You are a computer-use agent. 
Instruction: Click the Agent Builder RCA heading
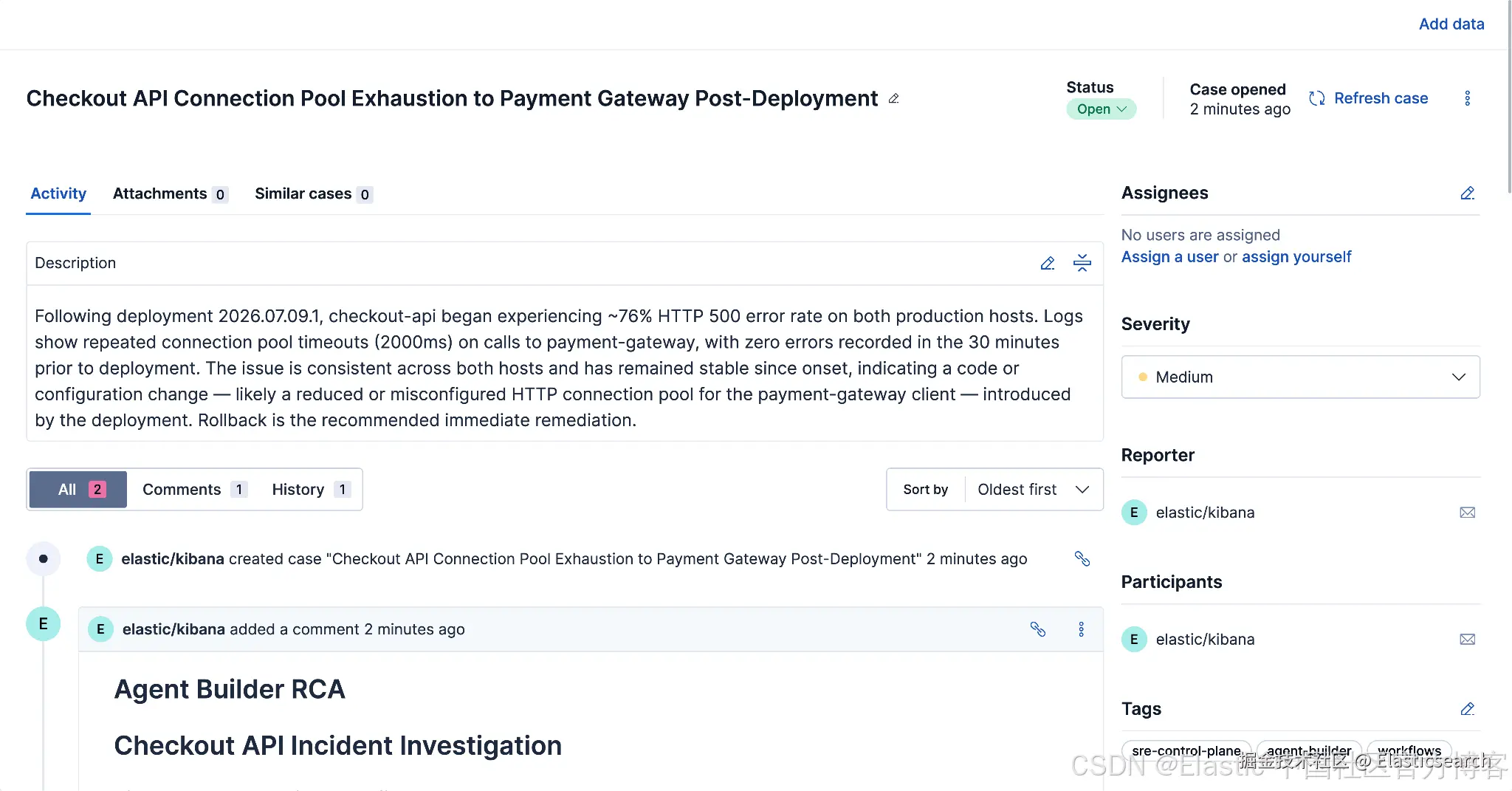coord(230,689)
